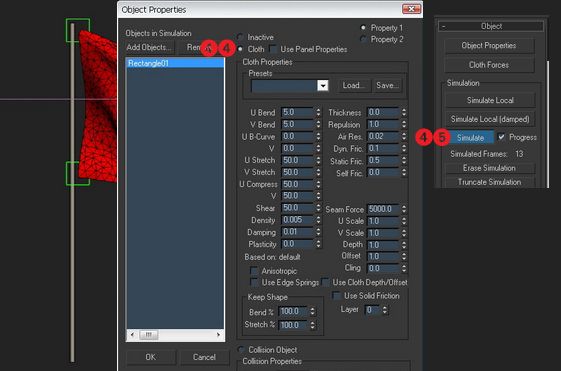The height and width of the screenshot is (371, 561).
Task: Click the U Scale value field
Action: point(384,221)
